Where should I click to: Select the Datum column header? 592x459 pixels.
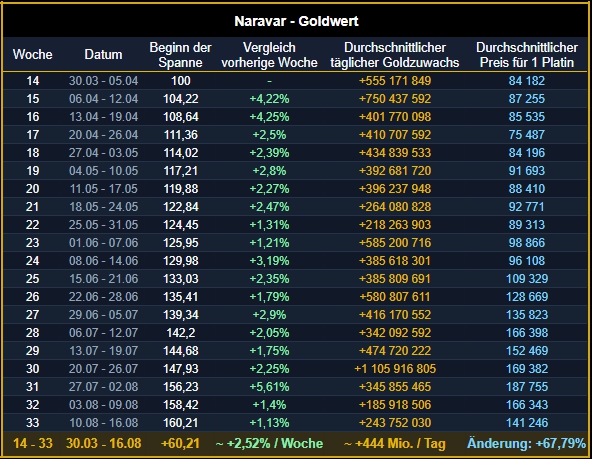point(103,54)
